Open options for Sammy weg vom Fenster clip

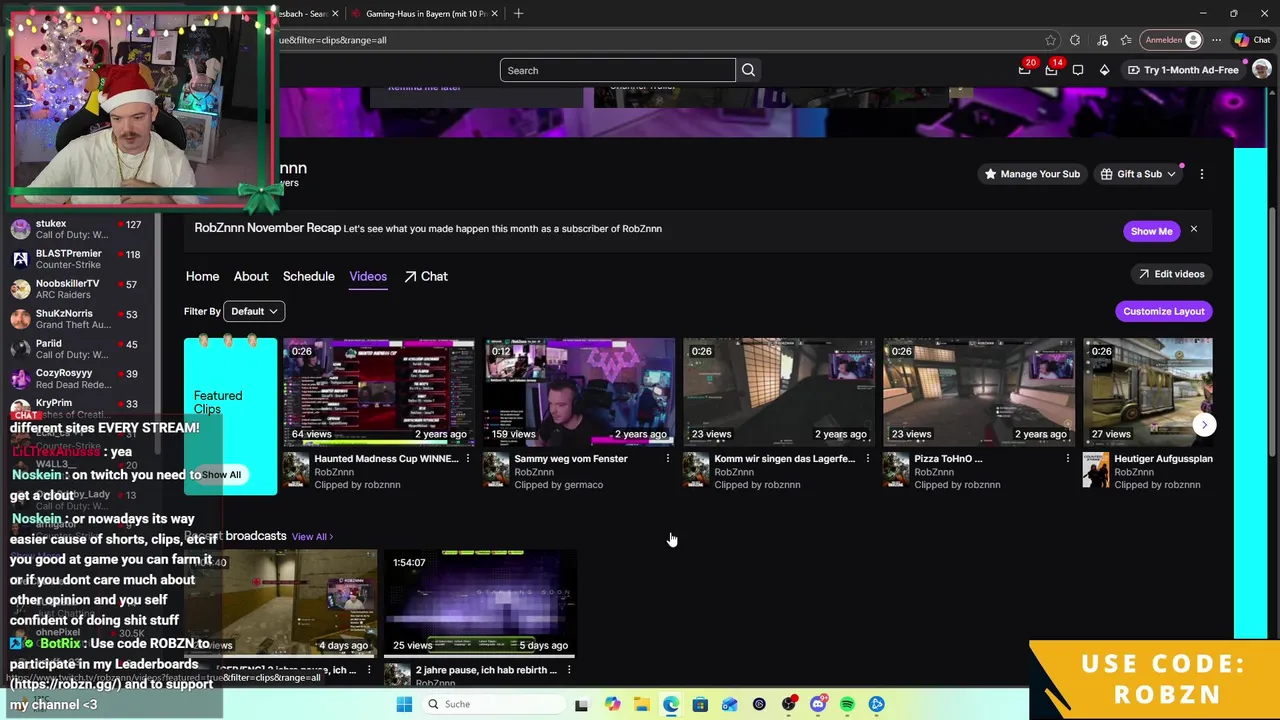pyautogui.click(x=668, y=459)
